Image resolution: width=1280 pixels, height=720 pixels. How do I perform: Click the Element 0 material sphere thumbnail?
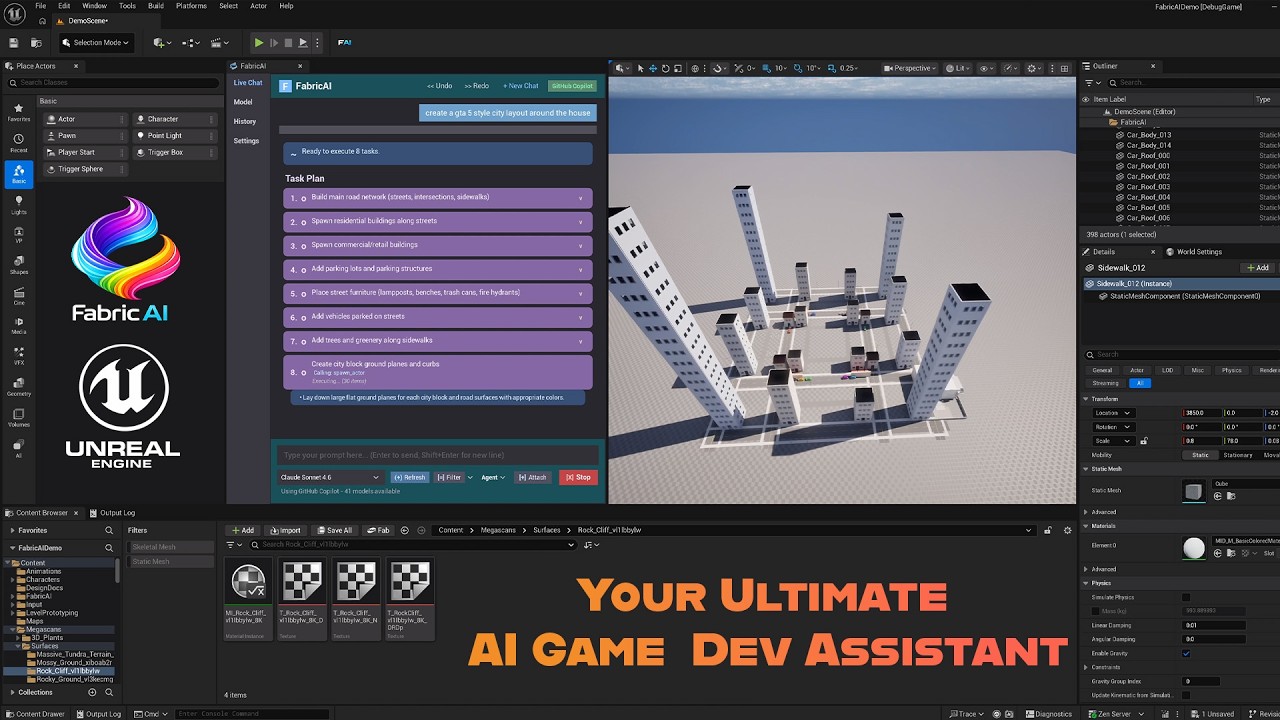click(x=1194, y=547)
